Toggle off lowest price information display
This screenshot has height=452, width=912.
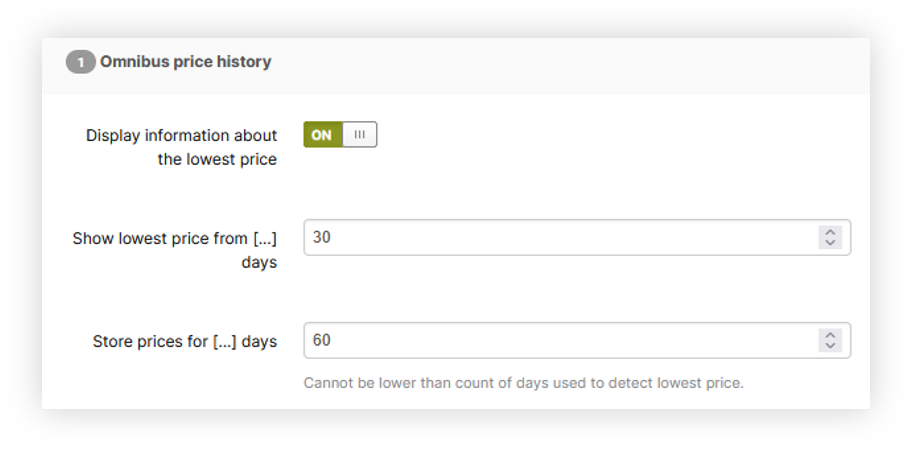[x=340, y=135]
